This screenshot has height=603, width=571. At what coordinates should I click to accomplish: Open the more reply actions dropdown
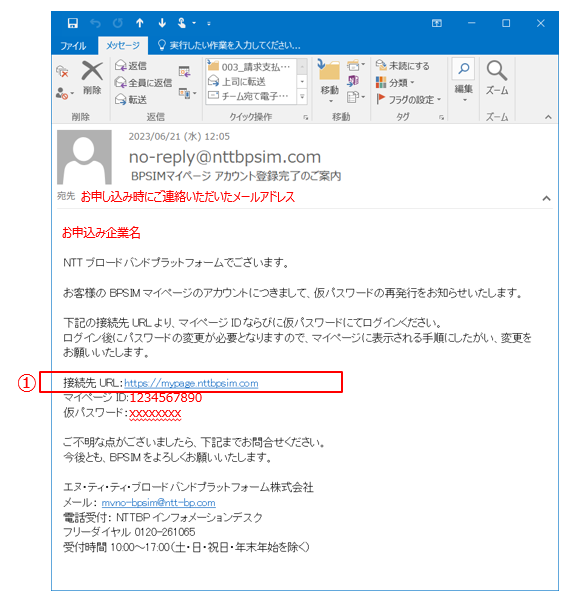pos(188,93)
